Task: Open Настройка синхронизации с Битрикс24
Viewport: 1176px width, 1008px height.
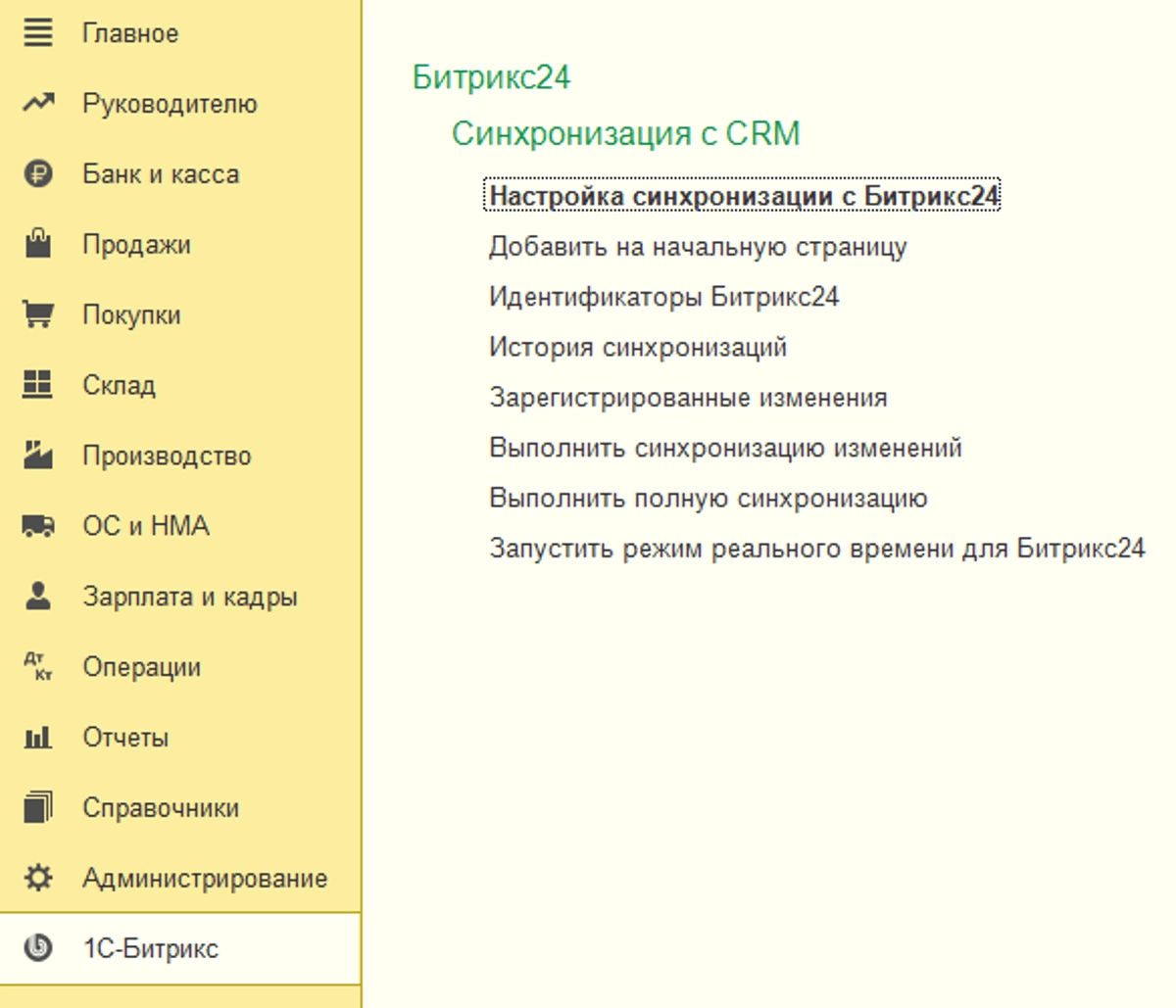Action: [x=743, y=196]
